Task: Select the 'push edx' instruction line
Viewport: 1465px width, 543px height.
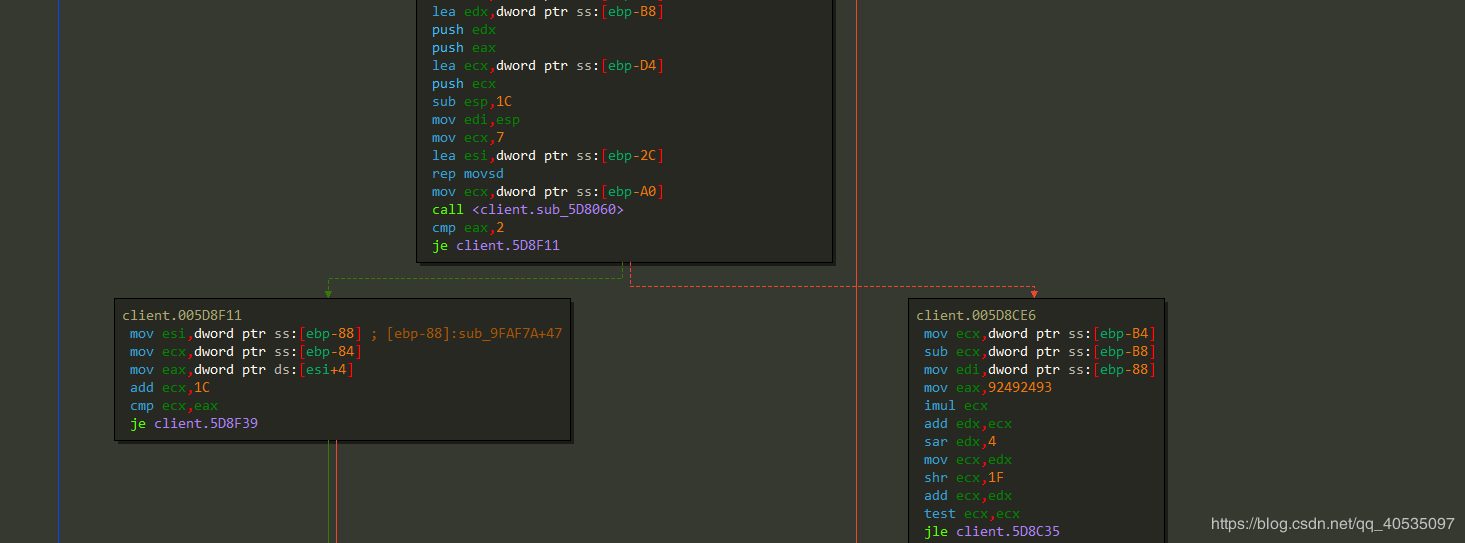Action: (464, 30)
